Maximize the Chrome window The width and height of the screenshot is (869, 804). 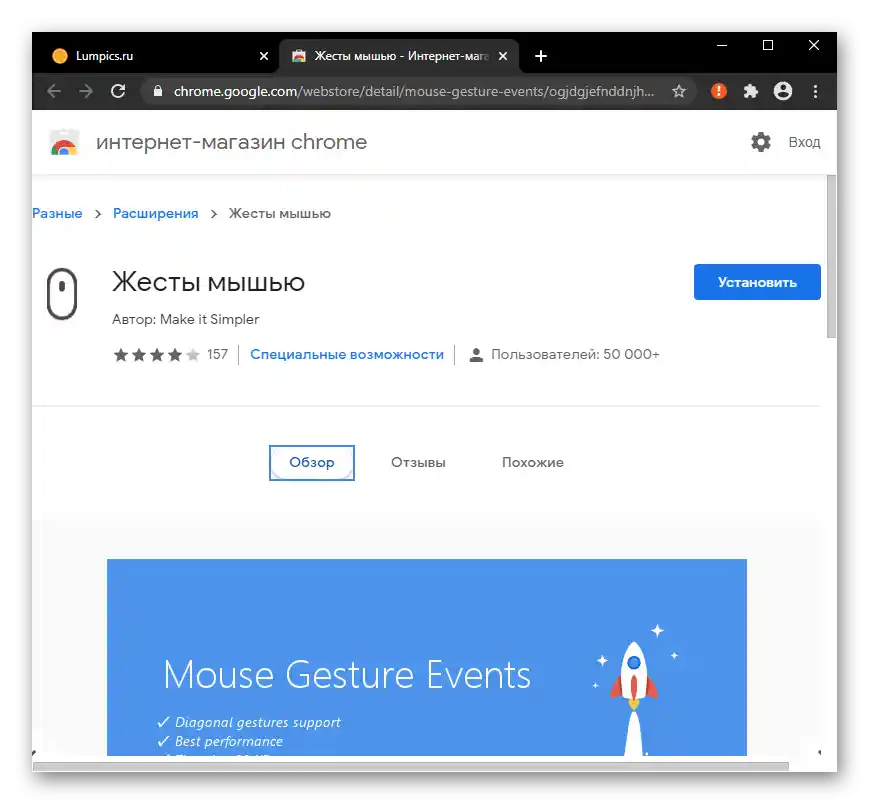768,45
